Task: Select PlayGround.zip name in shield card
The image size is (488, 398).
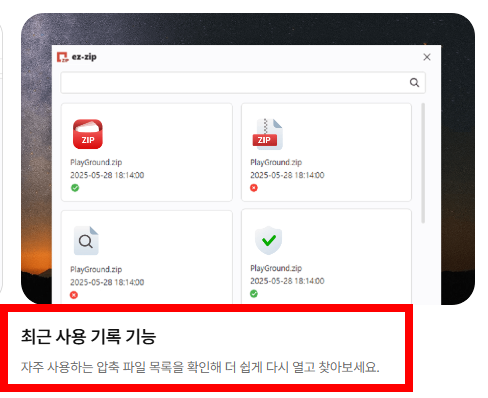Action: point(276,268)
